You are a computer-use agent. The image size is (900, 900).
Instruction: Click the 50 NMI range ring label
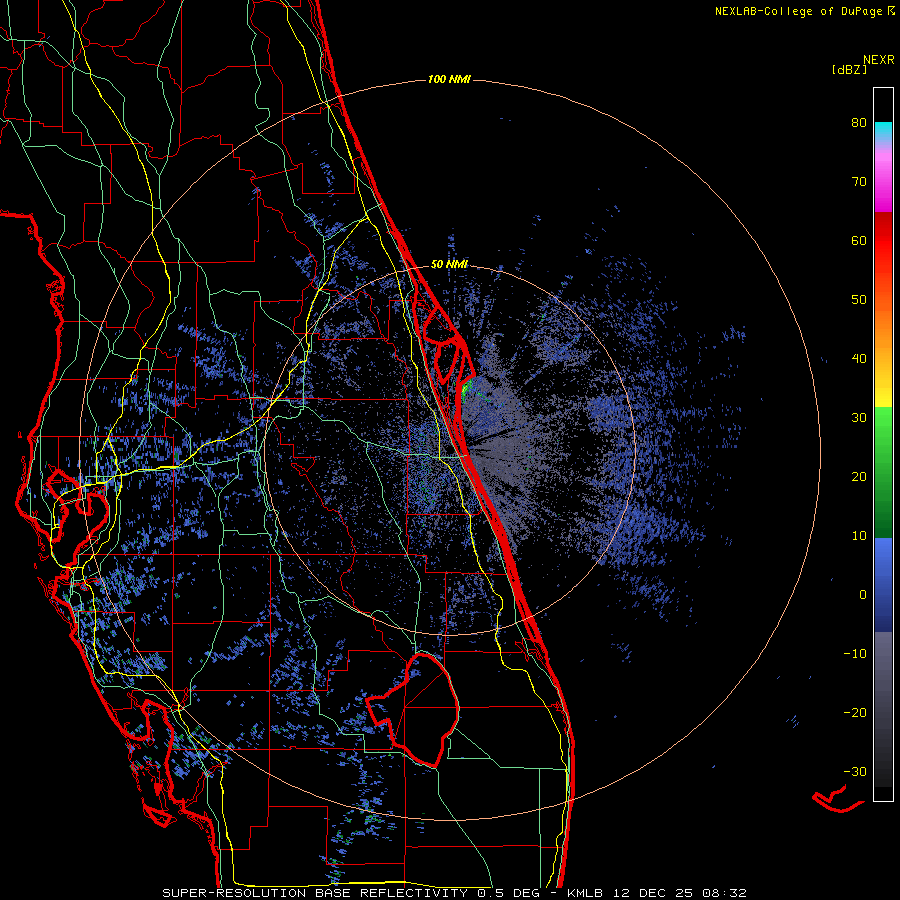pos(449,264)
